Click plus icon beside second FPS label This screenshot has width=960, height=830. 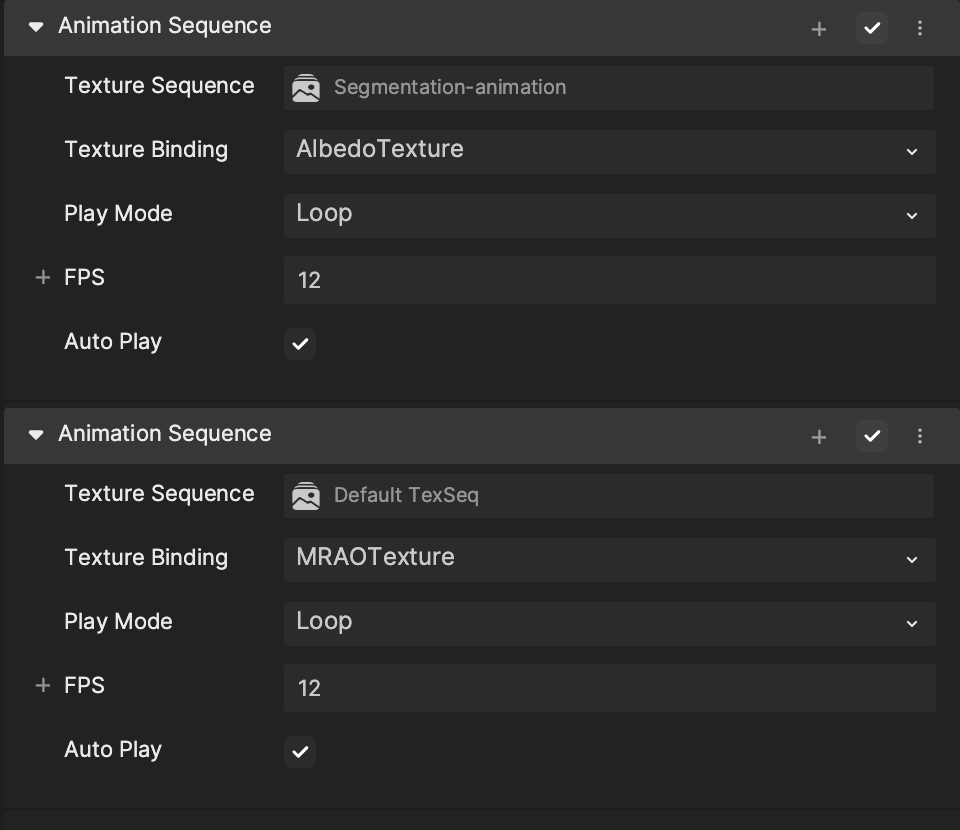point(42,686)
